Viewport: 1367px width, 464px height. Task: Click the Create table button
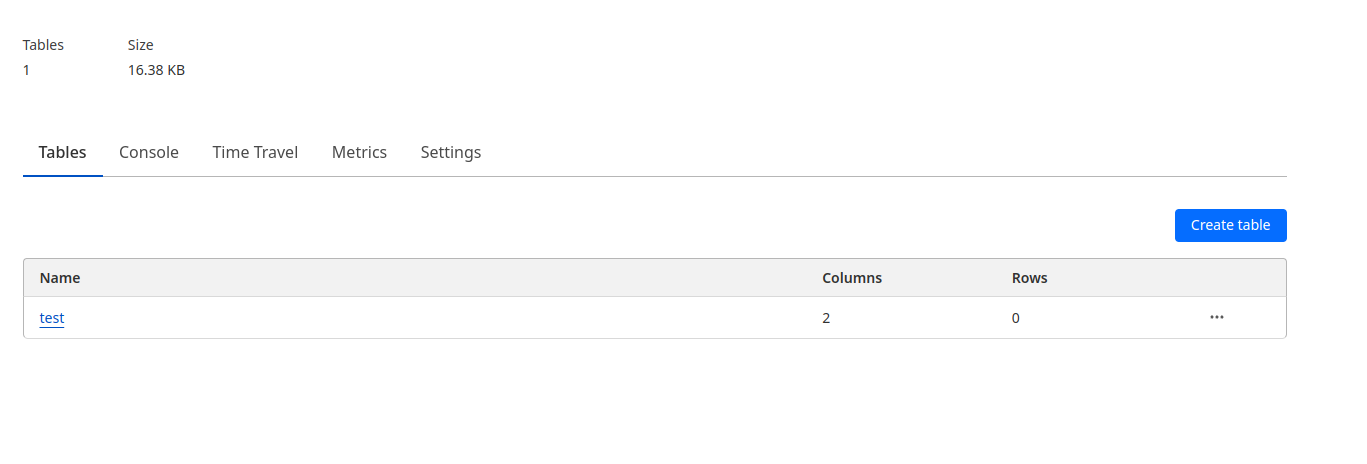(x=1230, y=226)
